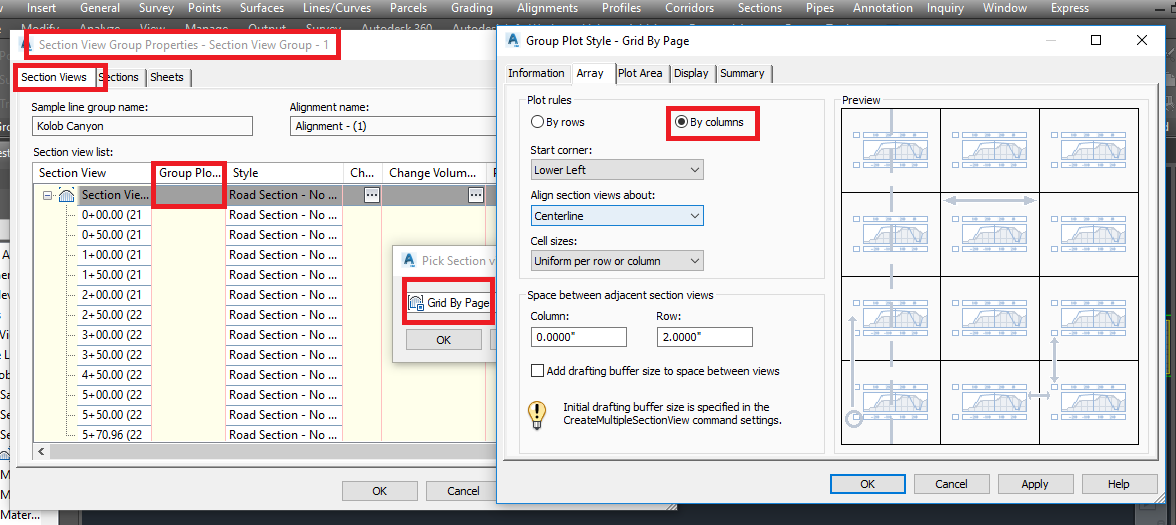
Task: Select section view 1+50.00 row
Action: tap(112, 274)
